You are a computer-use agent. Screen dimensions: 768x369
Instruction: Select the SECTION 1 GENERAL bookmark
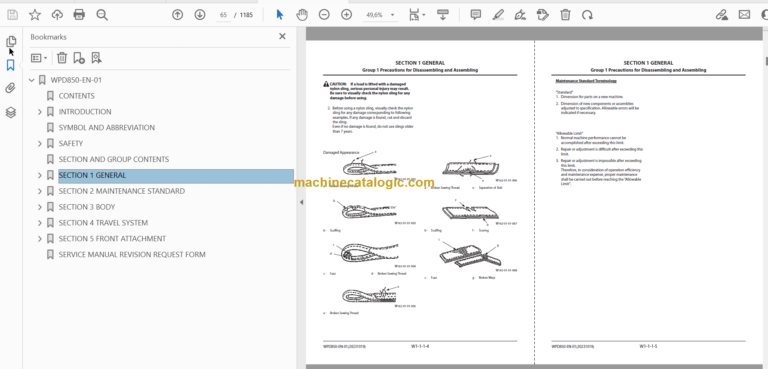click(x=92, y=175)
